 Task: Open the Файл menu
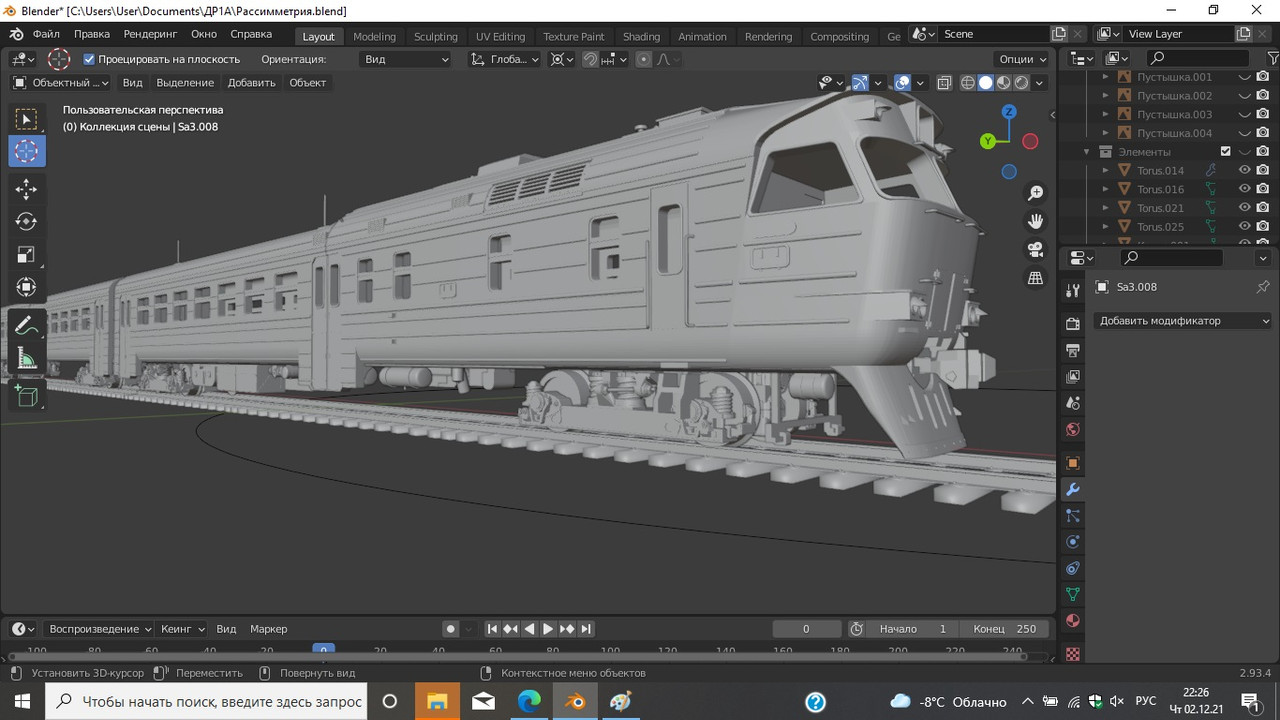[46, 34]
